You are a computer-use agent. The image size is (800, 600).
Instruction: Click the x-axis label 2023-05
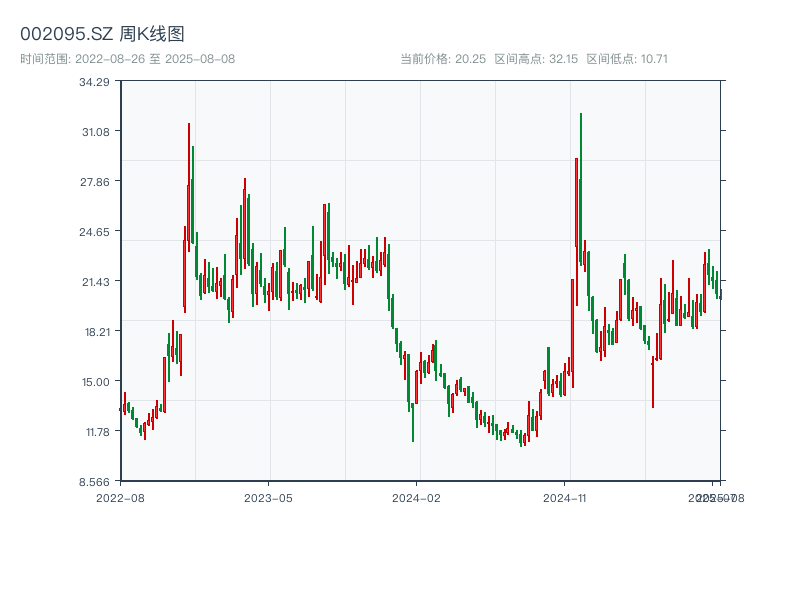point(268,498)
